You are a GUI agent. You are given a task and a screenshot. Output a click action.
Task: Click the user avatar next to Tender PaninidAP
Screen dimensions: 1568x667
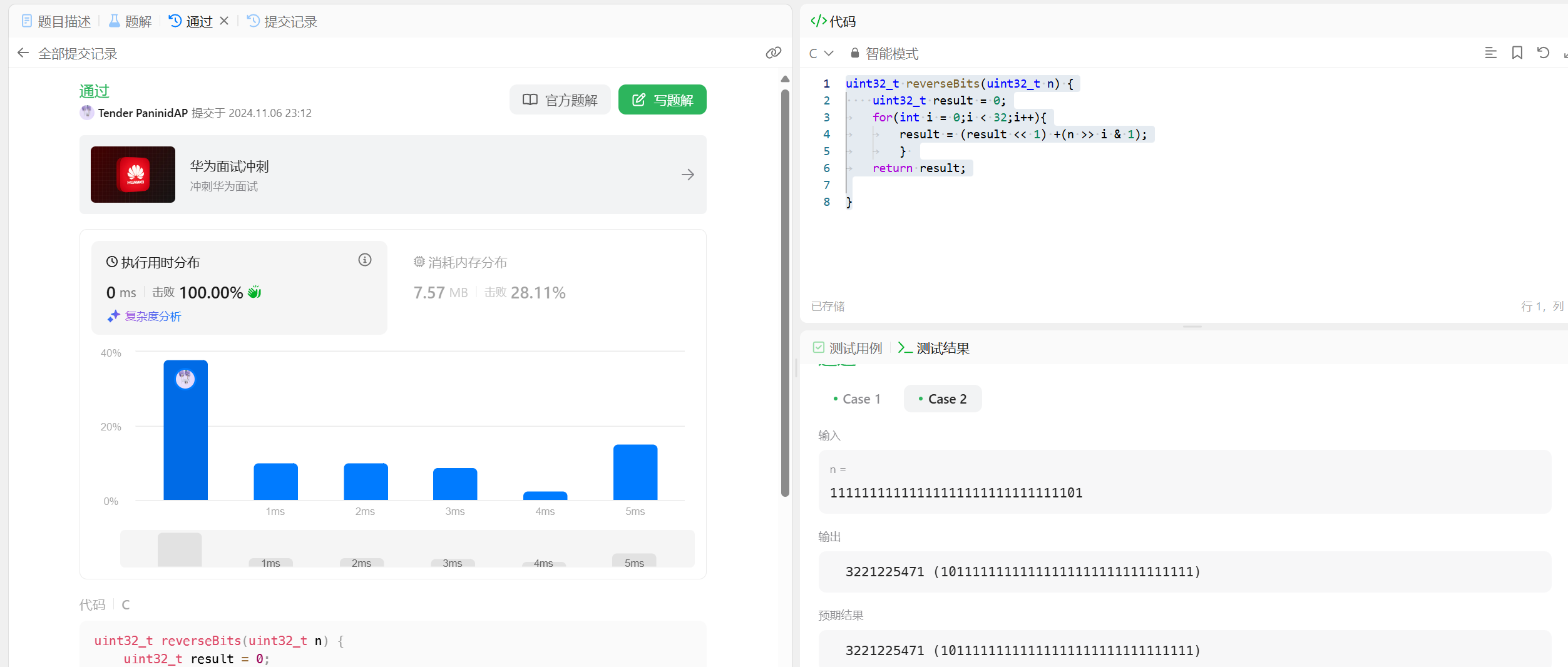coord(87,113)
